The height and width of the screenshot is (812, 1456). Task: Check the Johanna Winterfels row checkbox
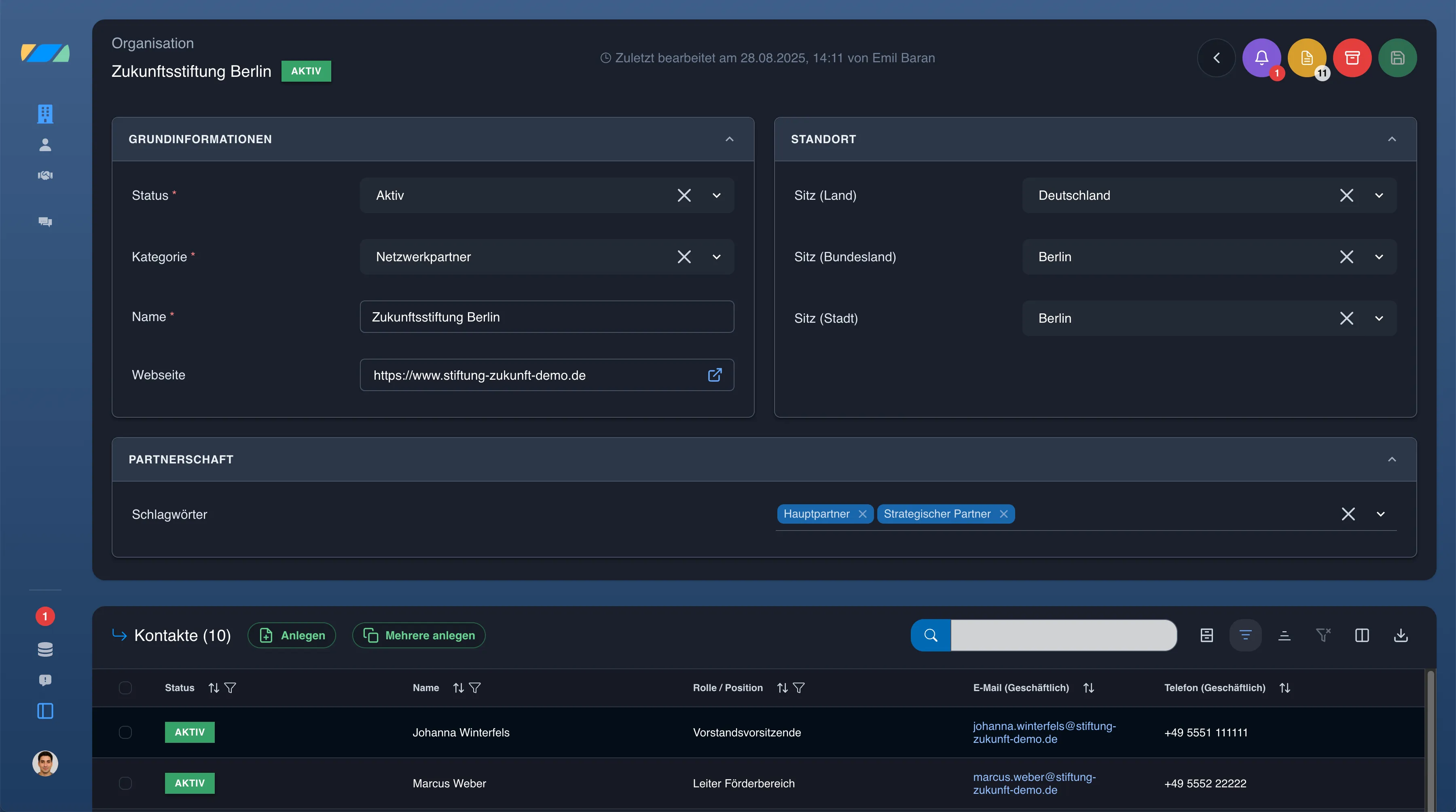click(125, 732)
